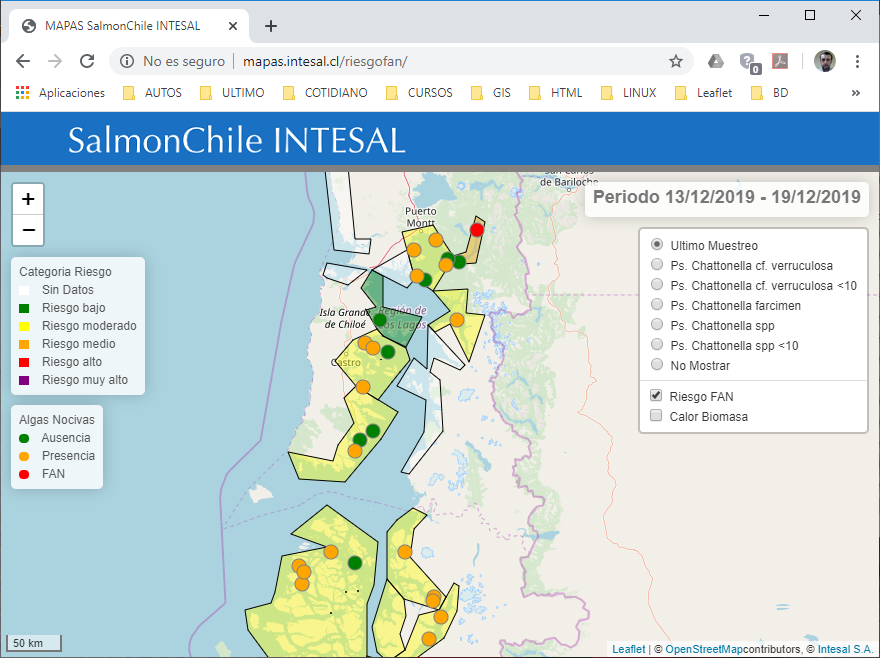The height and width of the screenshot is (658, 880).
Task: Open the LINUX bookmark folder
Action: pyautogui.click(x=629, y=93)
